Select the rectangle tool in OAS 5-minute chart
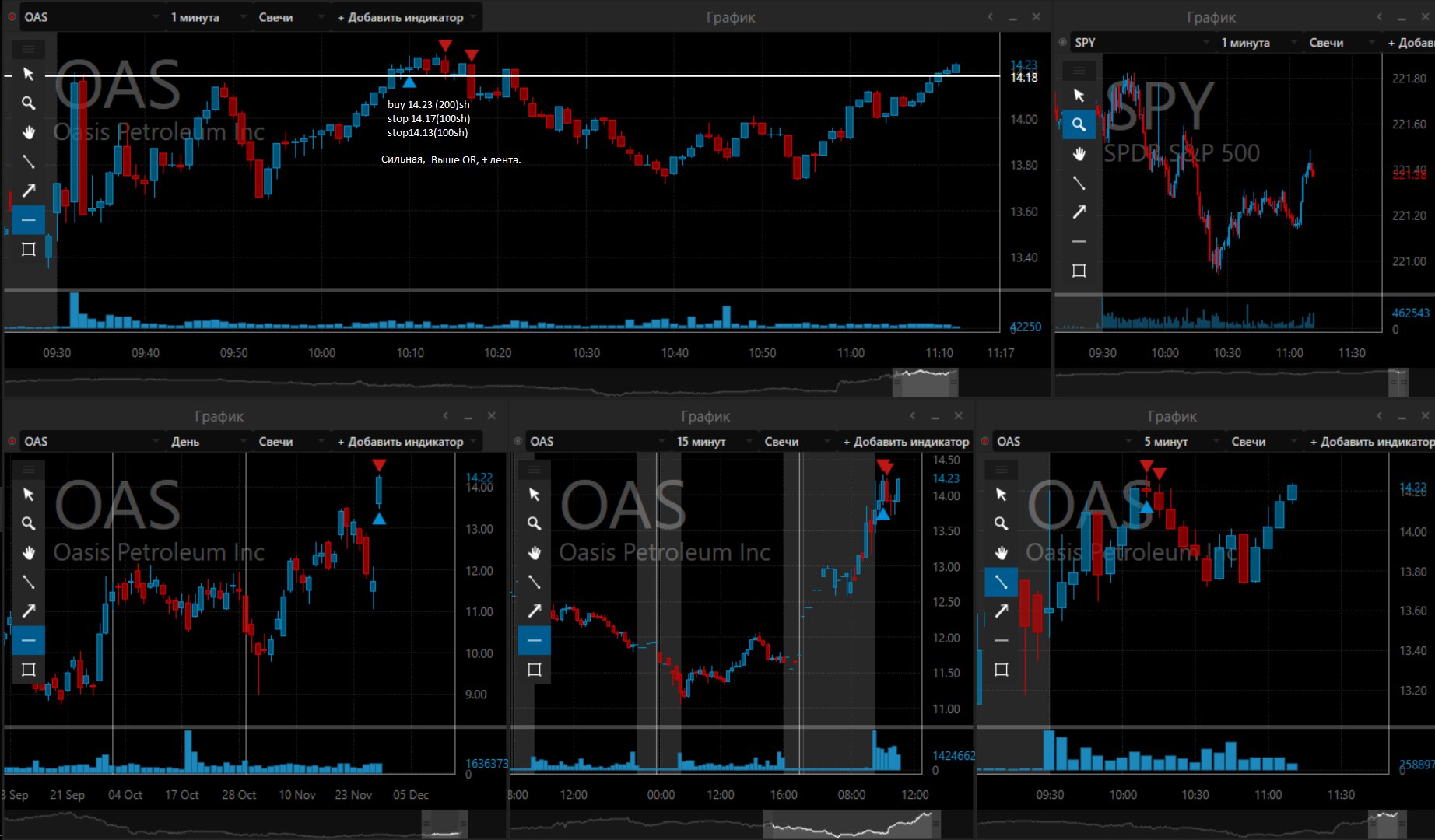 point(1002,670)
